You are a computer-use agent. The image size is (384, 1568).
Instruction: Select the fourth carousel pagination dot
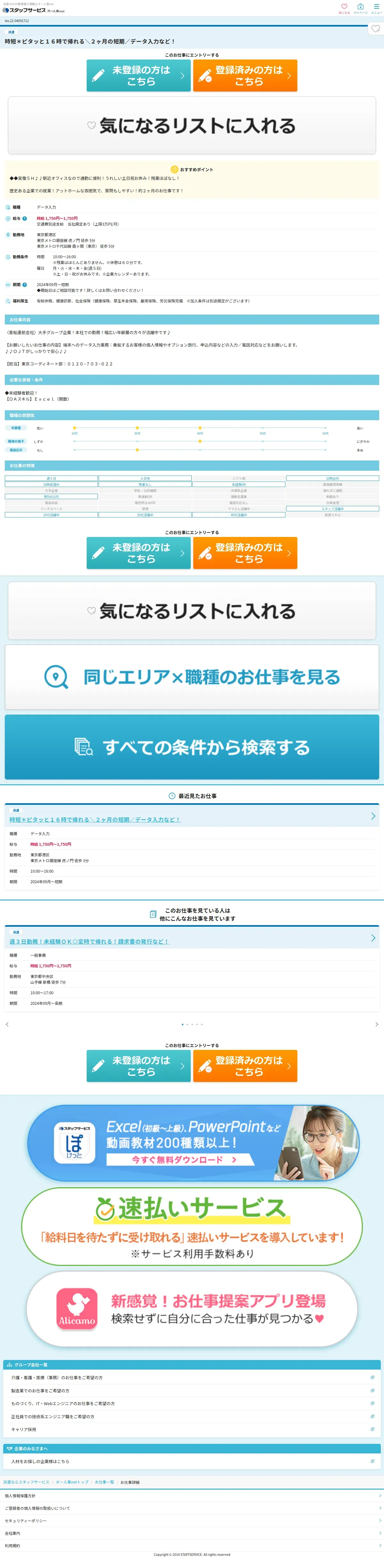[197, 1024]
